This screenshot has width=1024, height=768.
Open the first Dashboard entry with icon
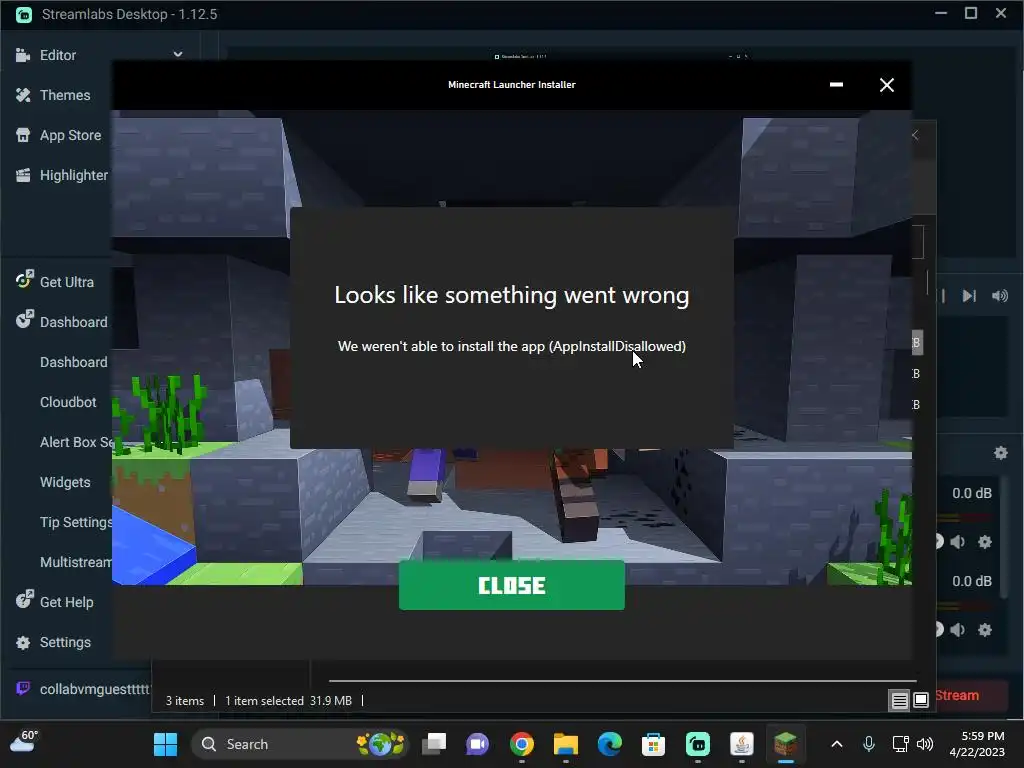pyautogui.click(x=73, y=322)
